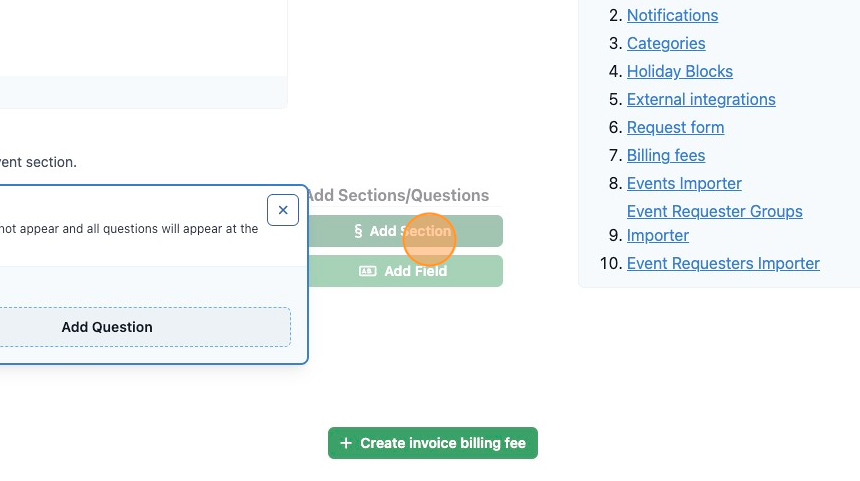Click the section description text in panel

(129, 229)
